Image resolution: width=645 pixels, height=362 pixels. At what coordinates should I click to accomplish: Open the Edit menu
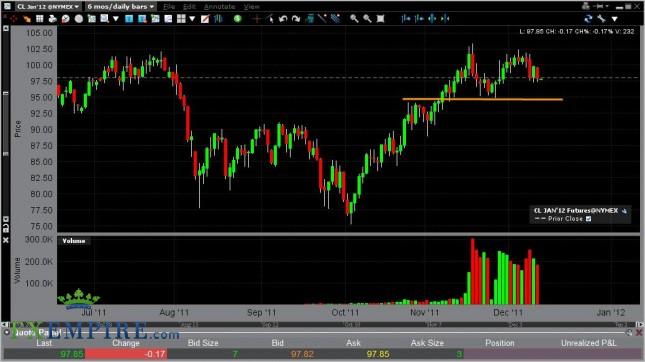pyautogui.click(x=189, y=7)
